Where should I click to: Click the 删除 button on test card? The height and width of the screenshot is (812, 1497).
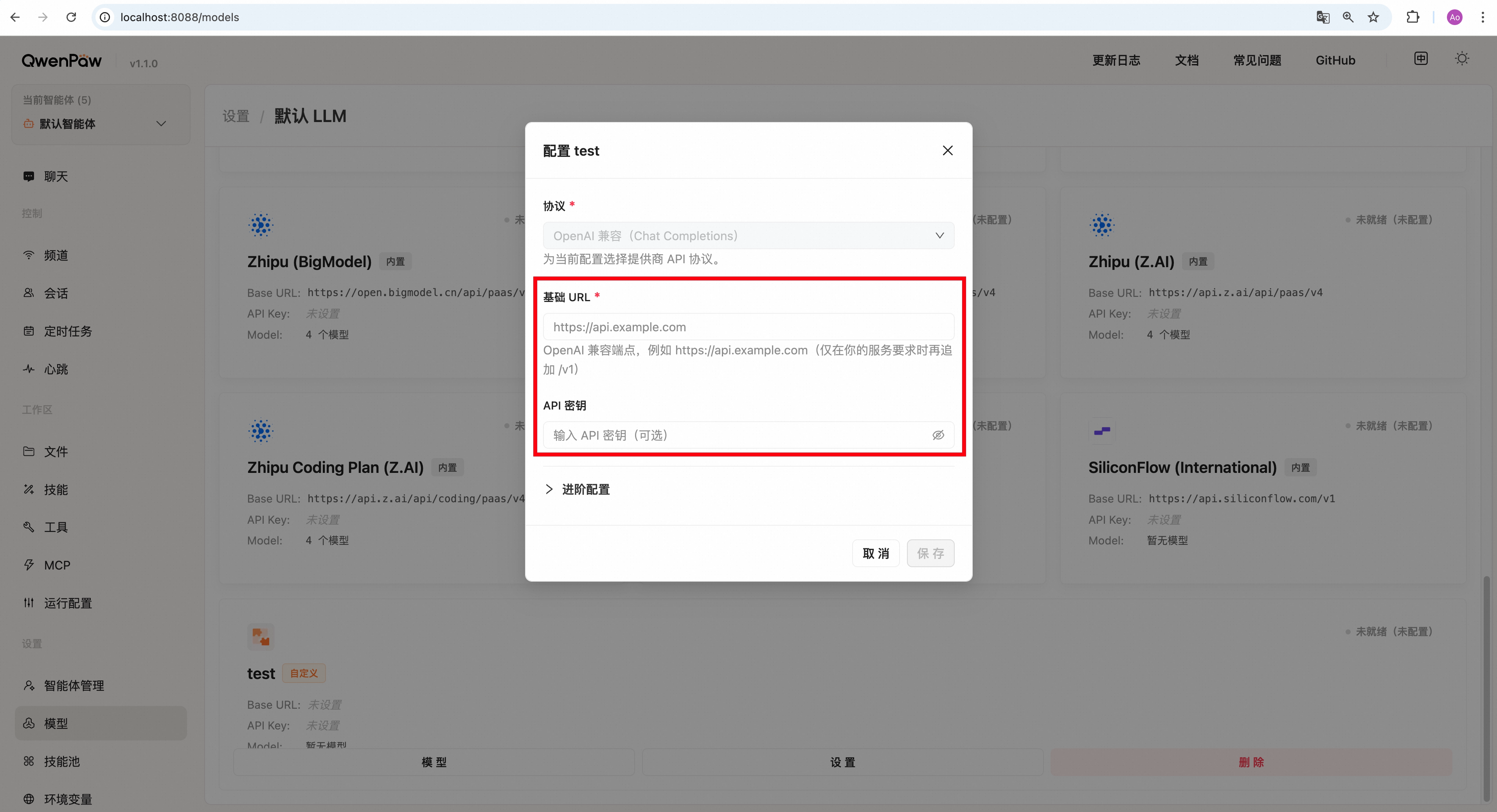click(1251, 762)
